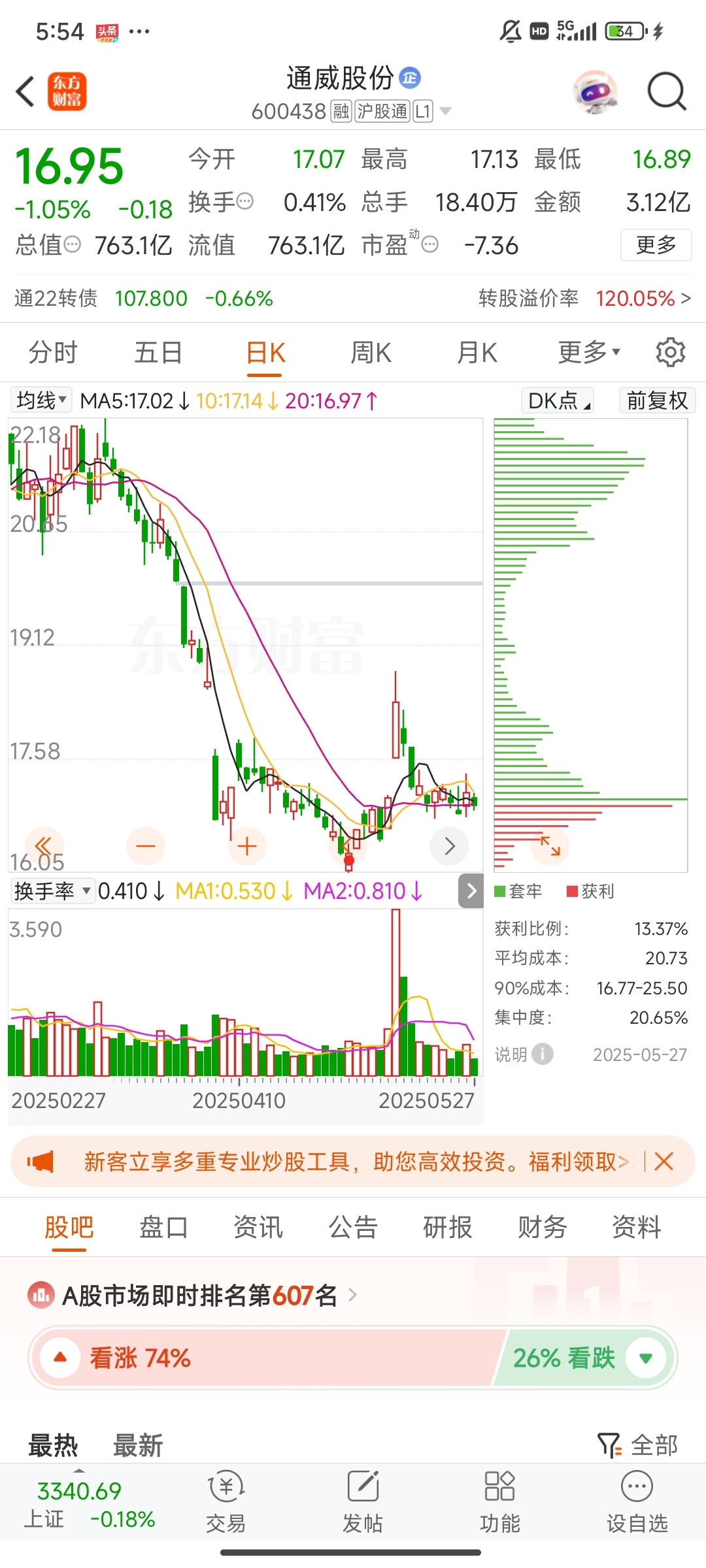Image resolution: width=706 pixels, height=1568 pixels.
Task: Select the 日K tab
Action: tap(265, 353)
